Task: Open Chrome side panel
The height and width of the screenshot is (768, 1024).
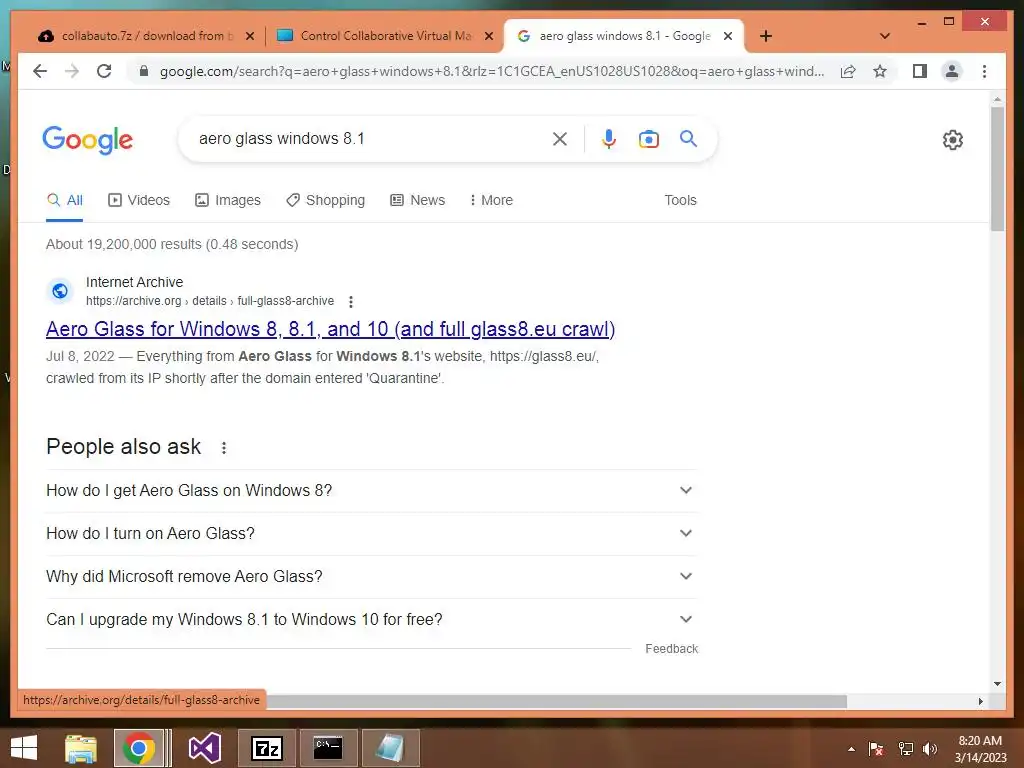Action: tap(920, 71)
